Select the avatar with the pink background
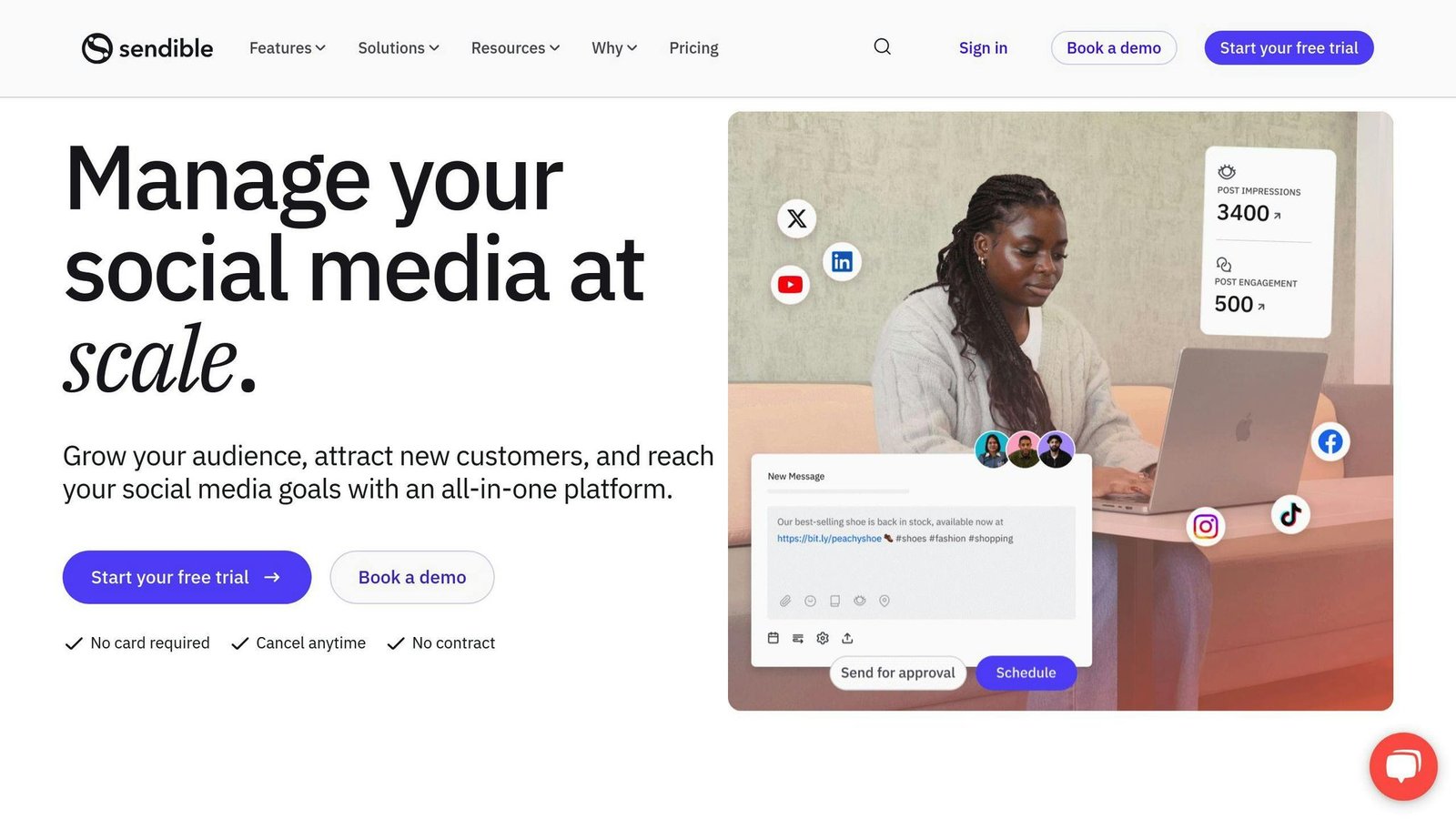 tap(1024, 450)
